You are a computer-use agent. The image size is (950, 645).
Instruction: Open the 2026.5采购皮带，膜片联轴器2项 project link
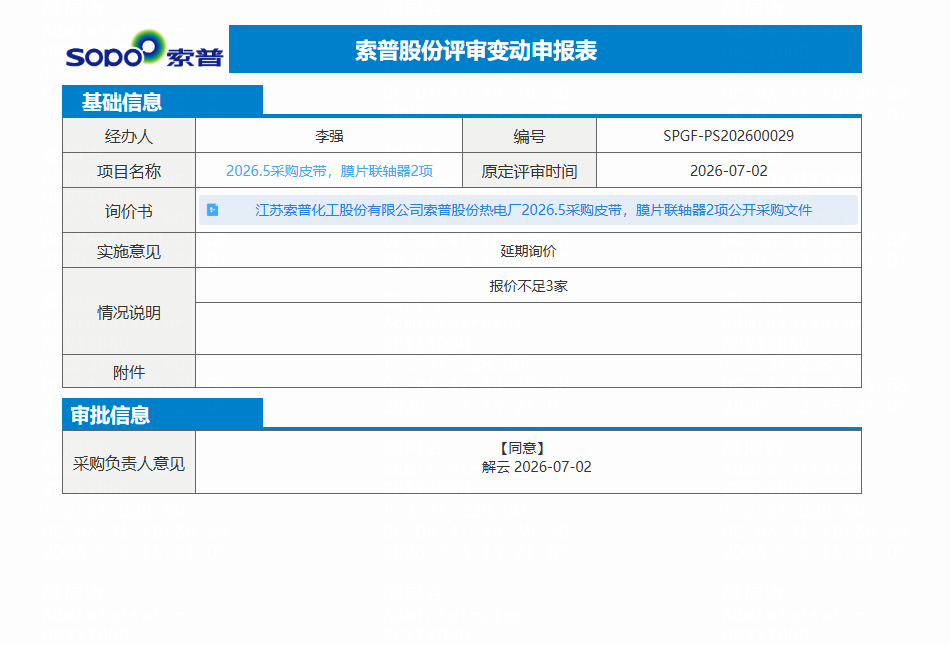coord(329,171)
